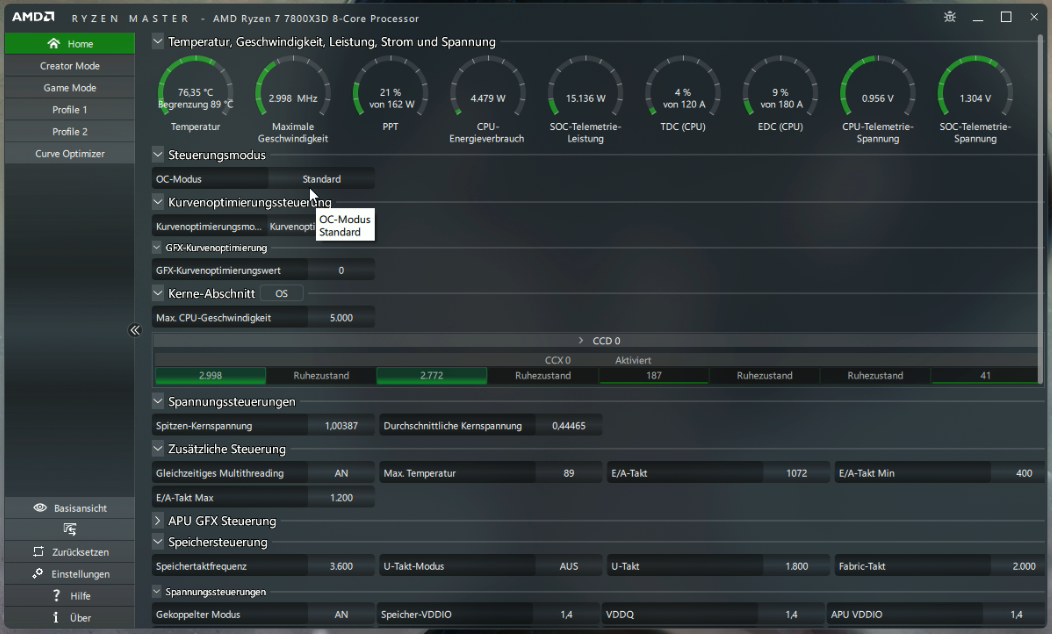
Task: Collapse Steuerungsmodus section
Action: pos(158,155)
